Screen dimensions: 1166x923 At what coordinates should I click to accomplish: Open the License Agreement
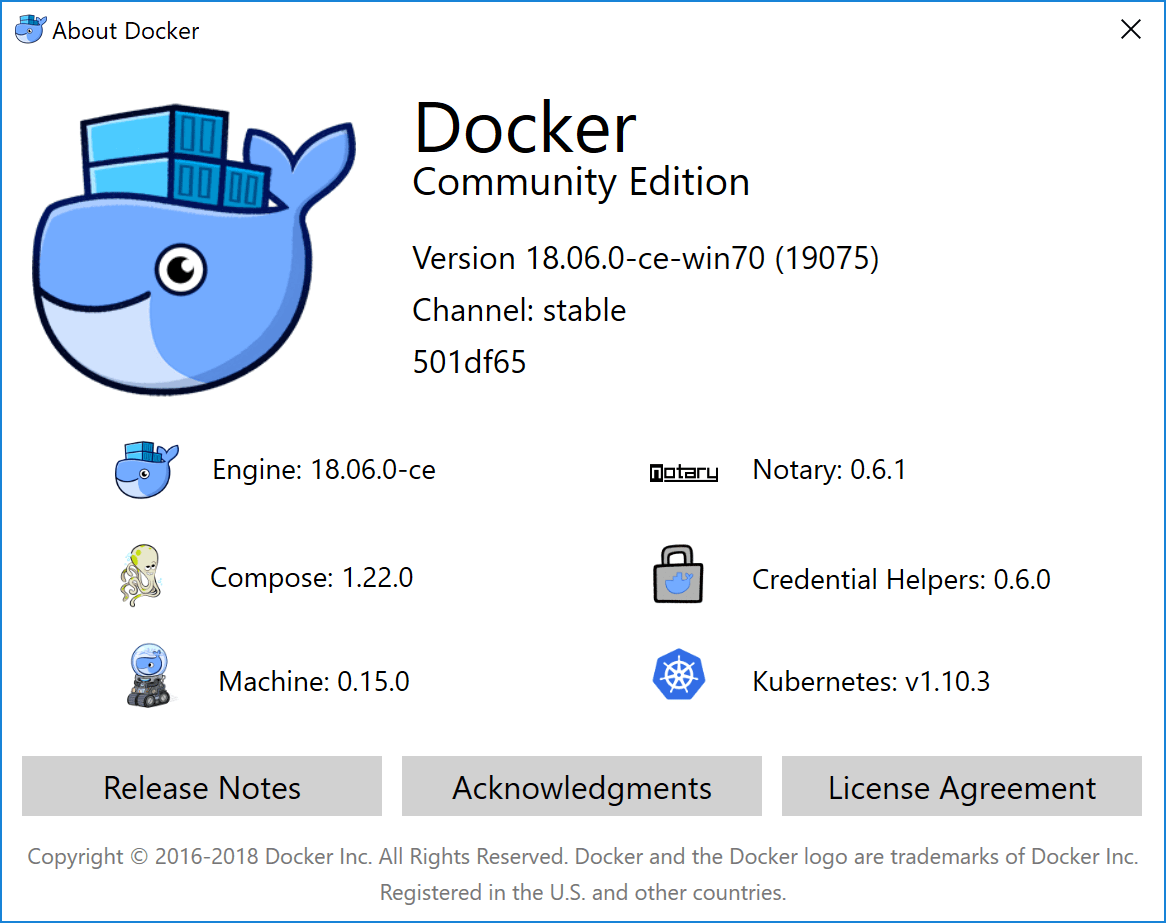point(961,787)
